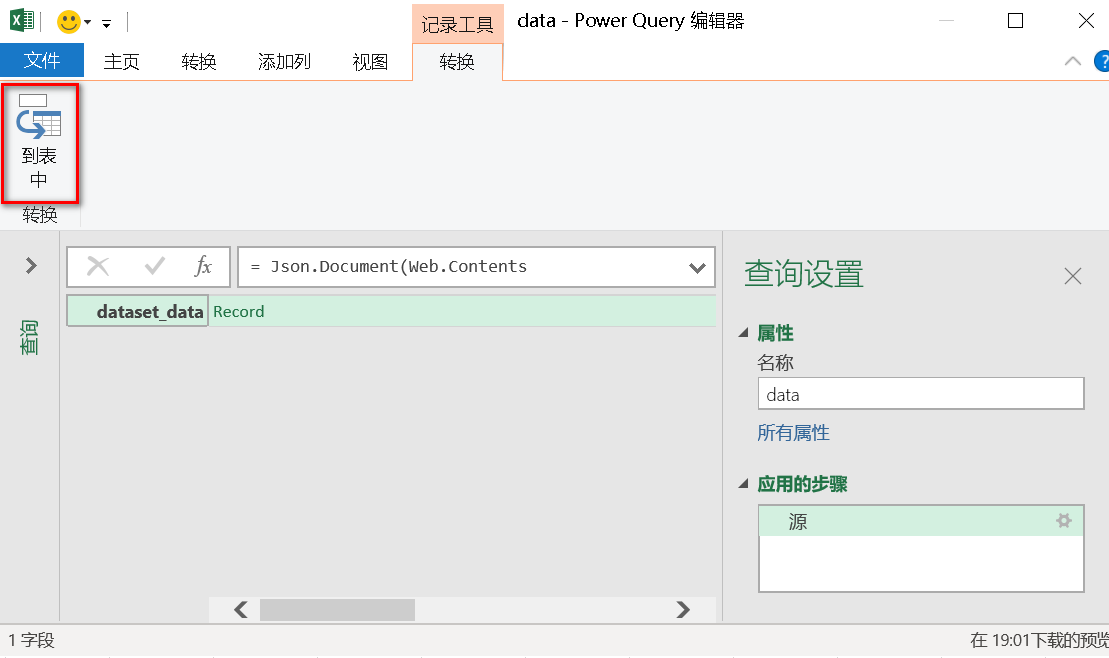
Task: Expand the formula bar dropdown chevron
Action: tap(697, 267)
